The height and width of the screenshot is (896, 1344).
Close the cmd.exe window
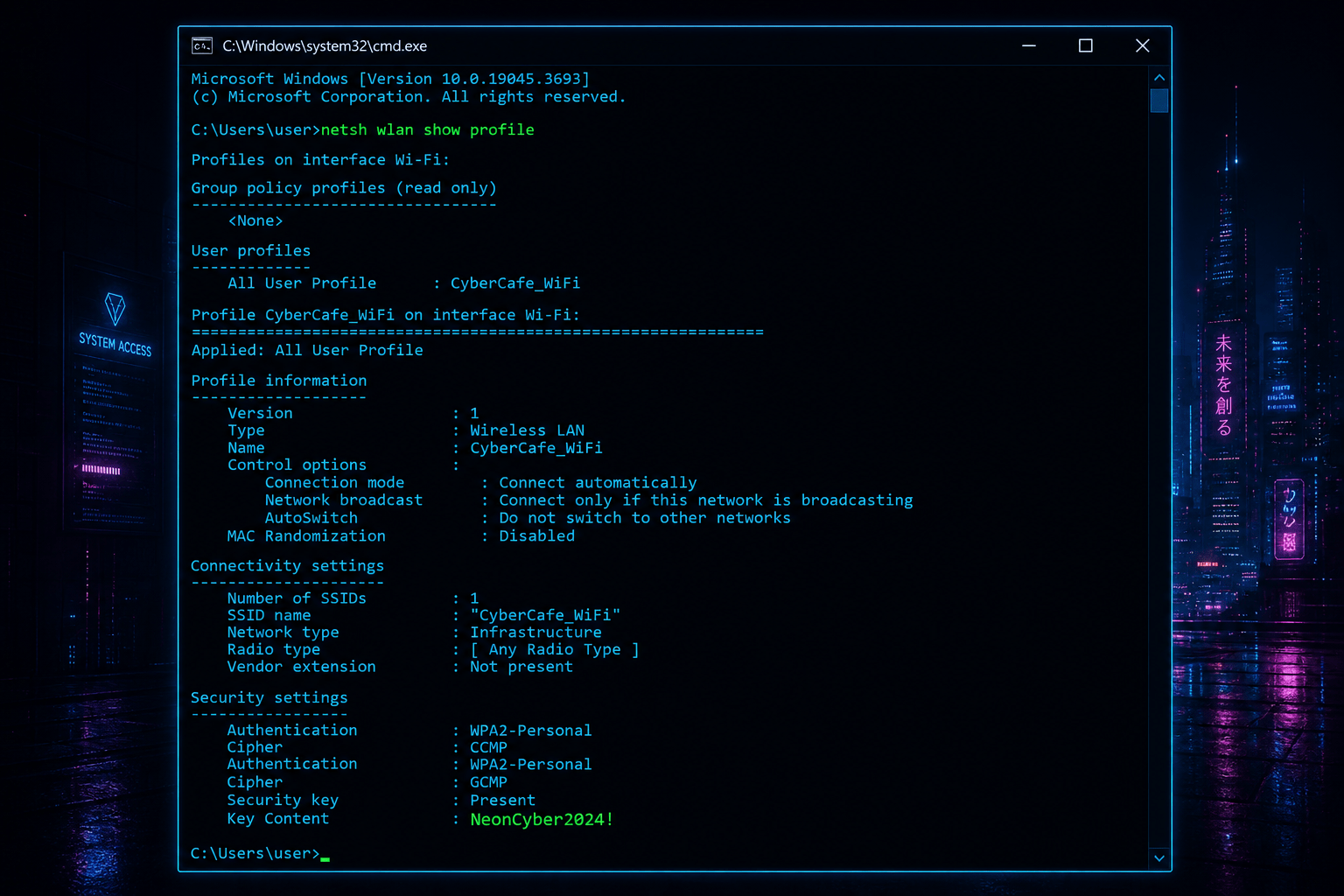tap(1142, 45)
